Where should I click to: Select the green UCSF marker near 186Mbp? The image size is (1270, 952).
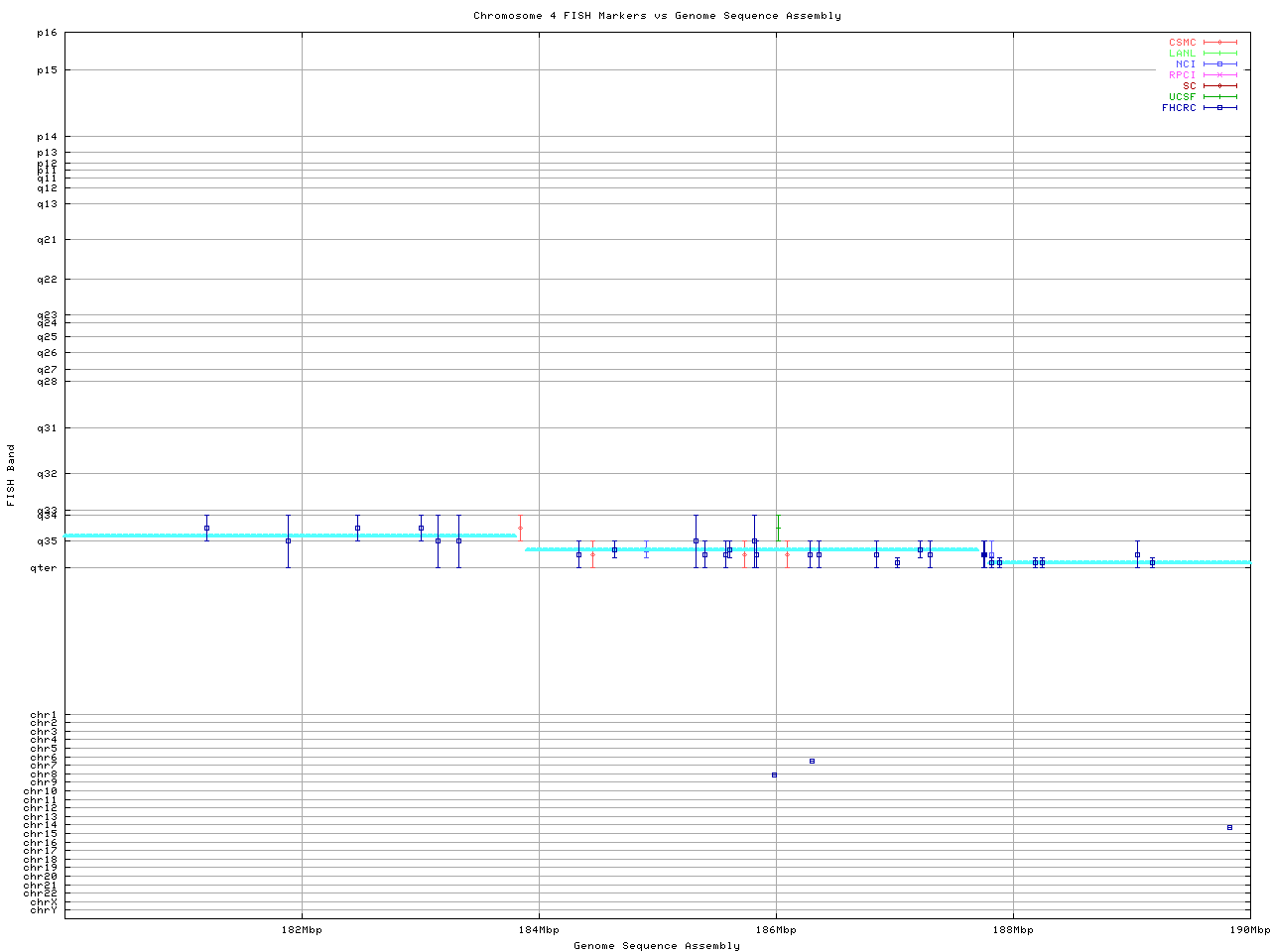tap(778, 528)
